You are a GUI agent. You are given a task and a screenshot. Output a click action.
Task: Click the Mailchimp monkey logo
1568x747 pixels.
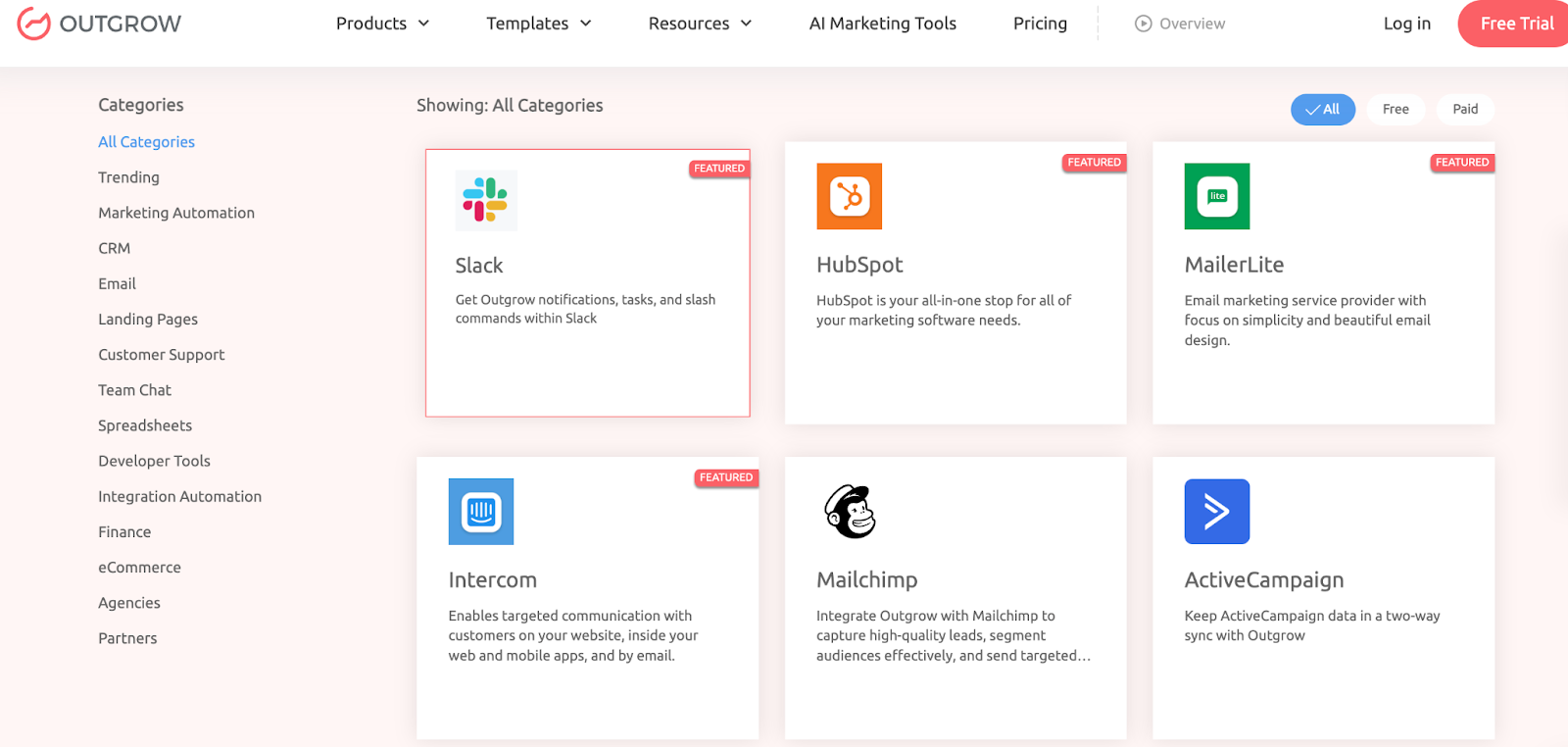point(850,512)
